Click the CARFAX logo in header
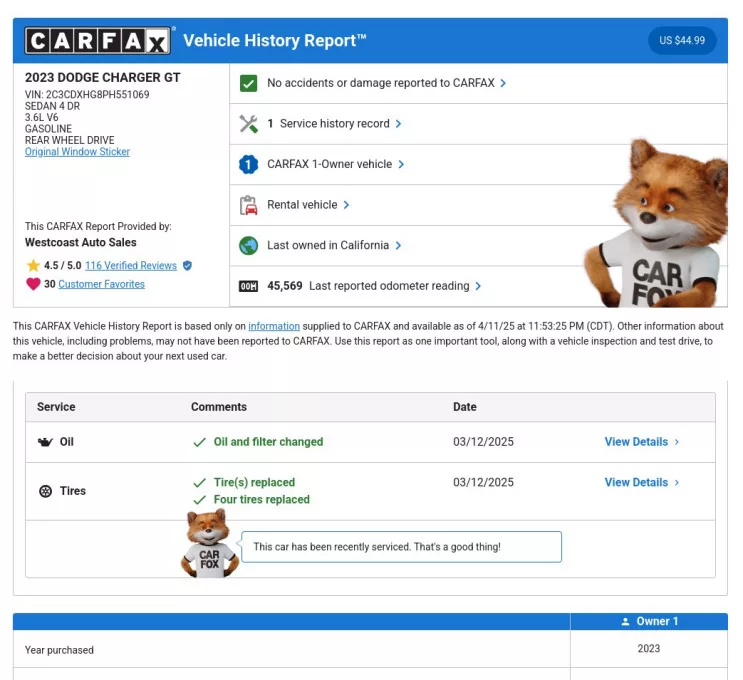This screenshot has height=680, width=743. click(x=97, y=41)
